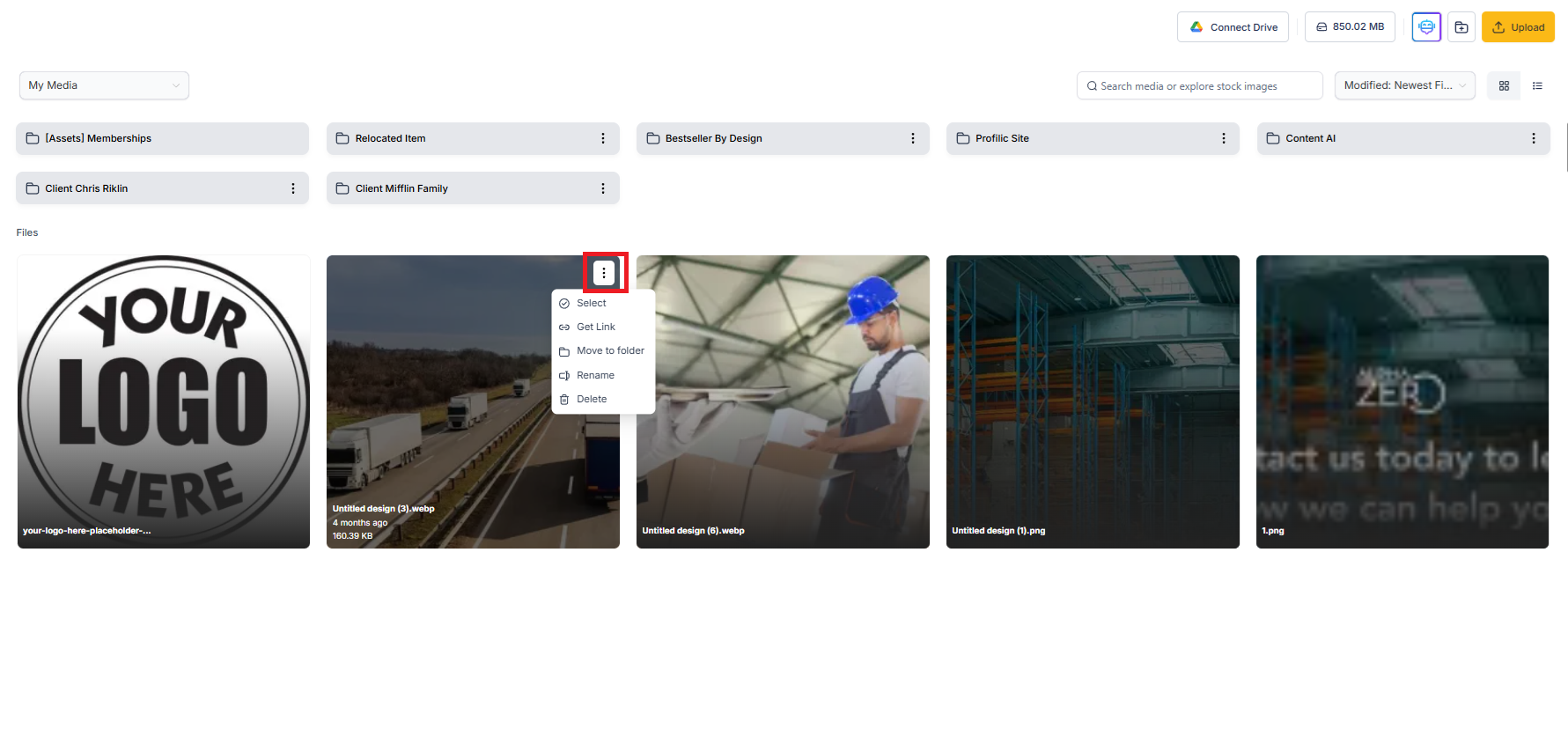1568x751 pixels.
Task: Open the [Assets] Memberships folder
Action: tap(162, 138)
